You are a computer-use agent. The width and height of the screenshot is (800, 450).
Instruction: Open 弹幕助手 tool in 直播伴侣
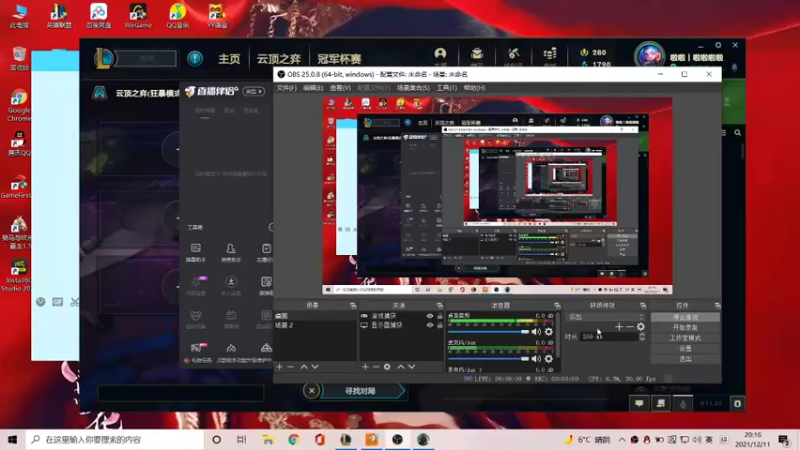[195, 253]
